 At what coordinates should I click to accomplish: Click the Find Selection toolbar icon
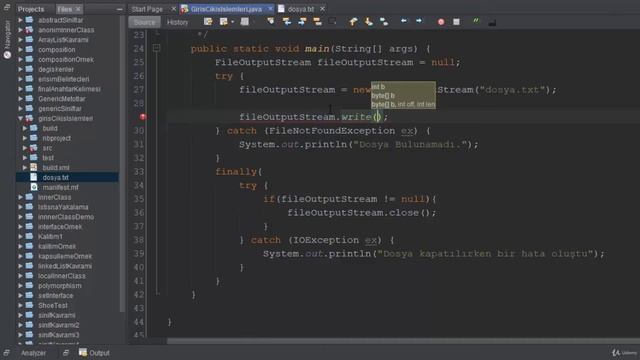(271, 22)
